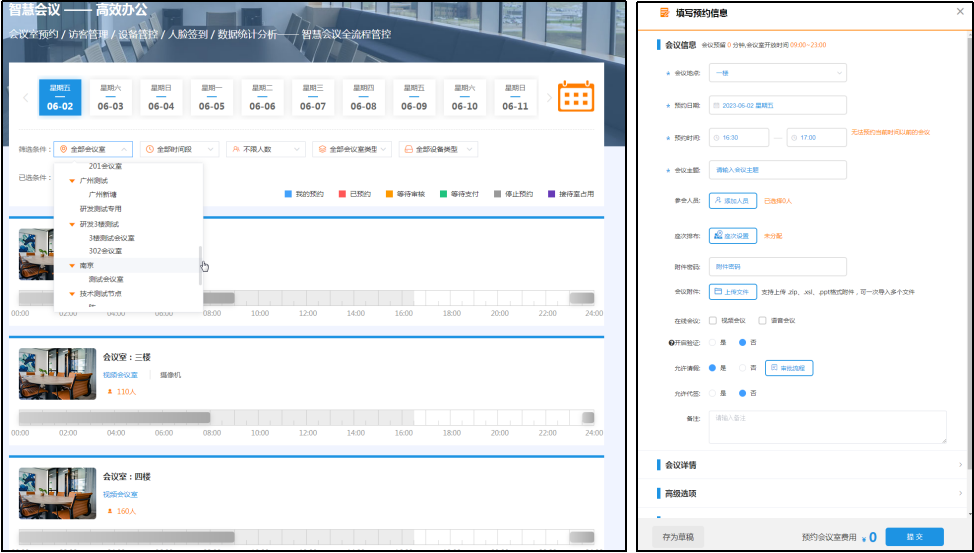
Task: Click the 审批流程 button
Action: click(789, 368)
